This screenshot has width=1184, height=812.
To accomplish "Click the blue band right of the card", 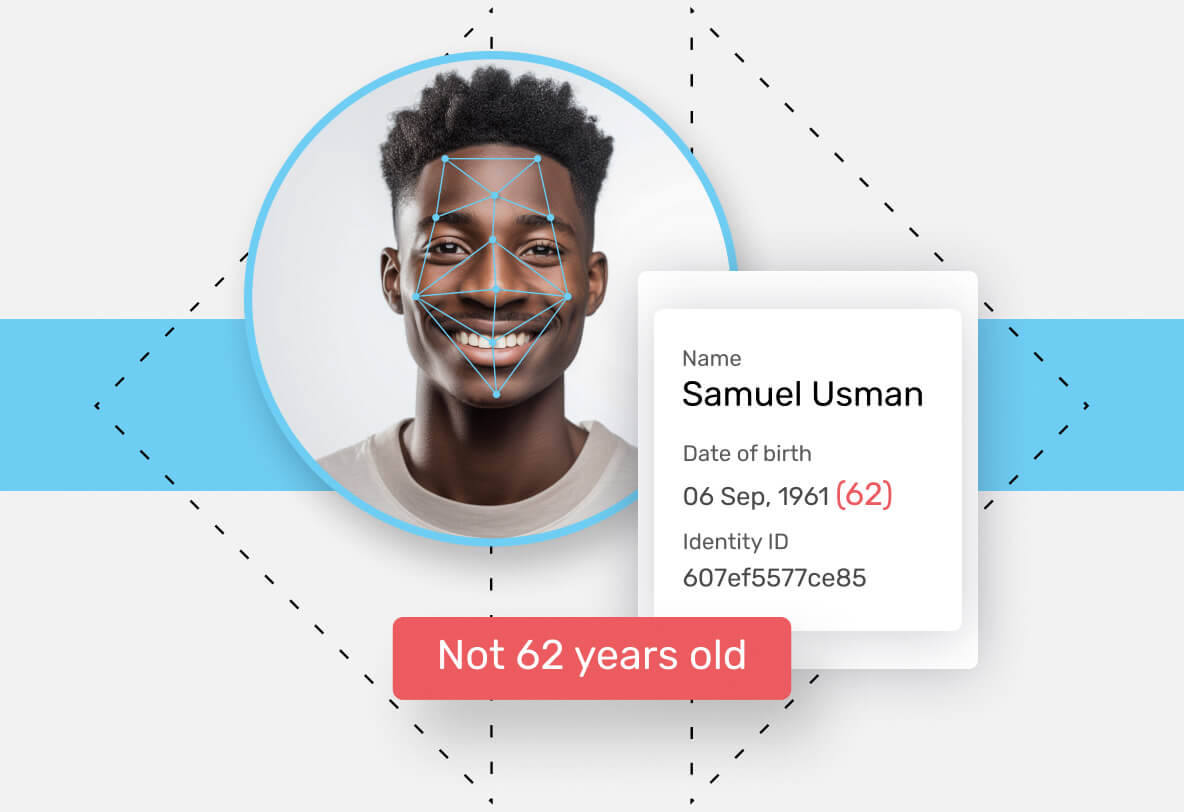I will coord(1081,405).
